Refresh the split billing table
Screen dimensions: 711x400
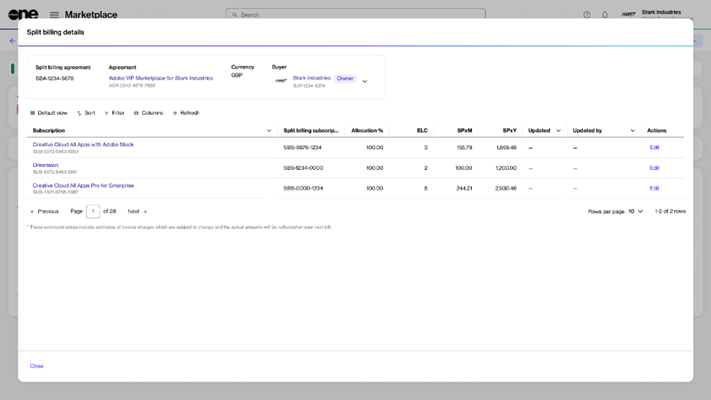pyautogui.click(x=186, y=113)
